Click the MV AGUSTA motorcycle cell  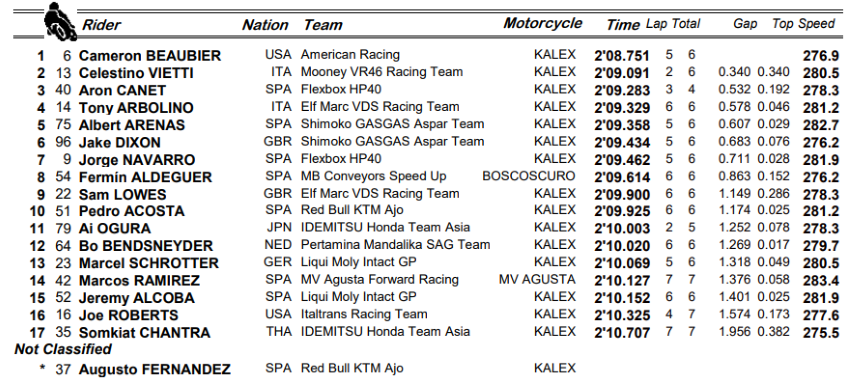coord(537,280)
